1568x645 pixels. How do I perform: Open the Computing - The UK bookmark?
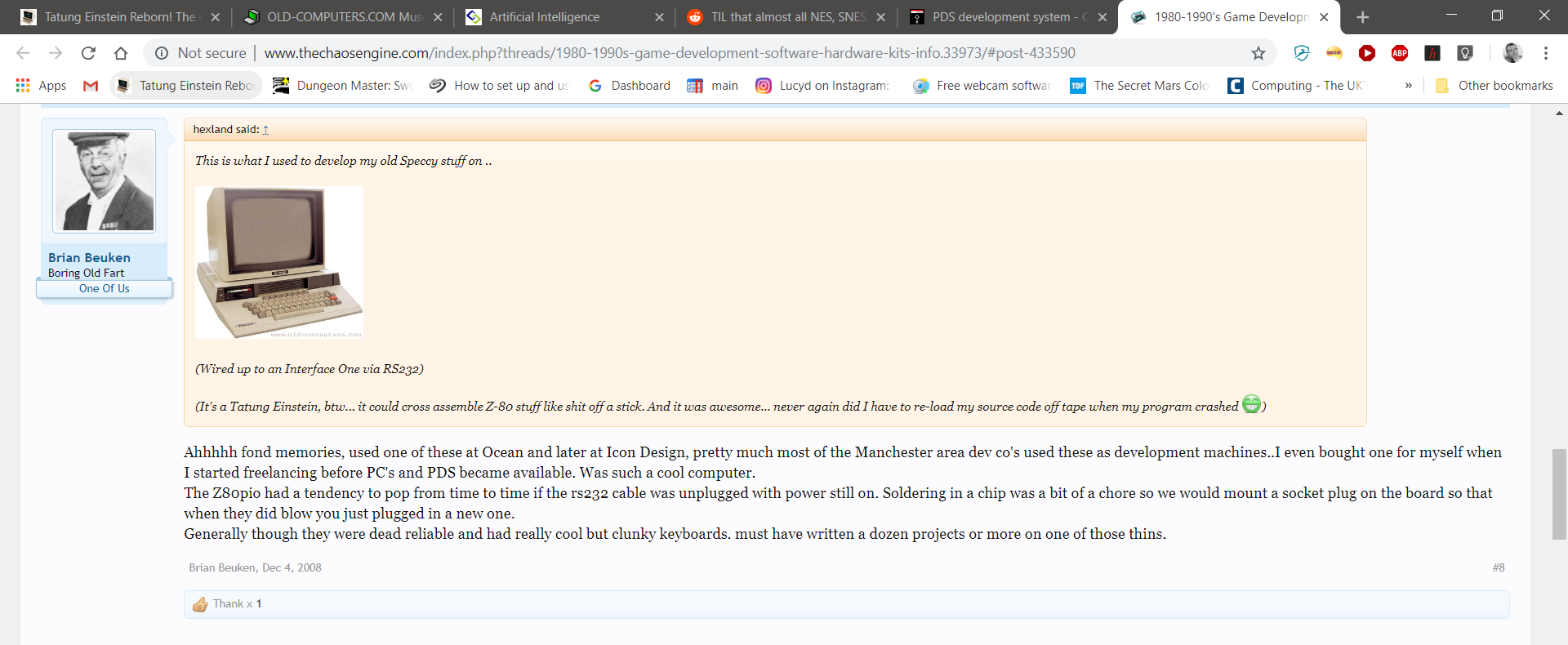[1297, 86]
